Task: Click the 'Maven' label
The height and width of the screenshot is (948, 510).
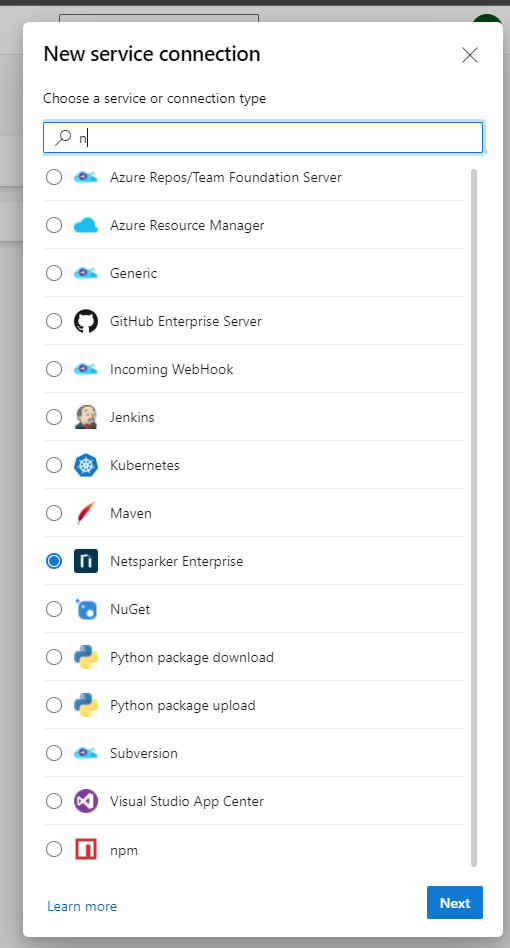Action: pyautogui.click(x=131, y=513)
